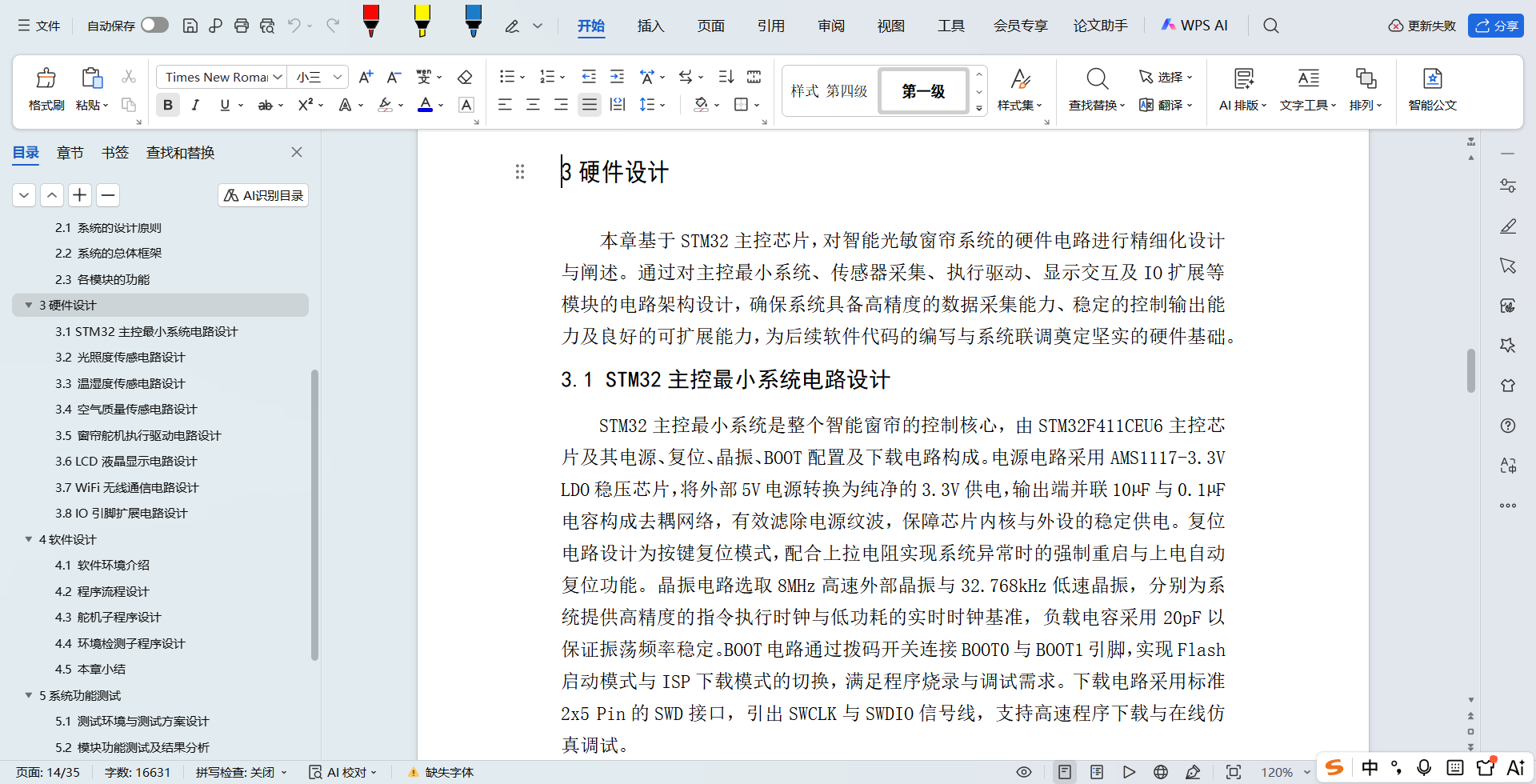Toggle Bold formatting
Image resolution: width=1536 pixels, height=784 pixels.
[167, 105]
